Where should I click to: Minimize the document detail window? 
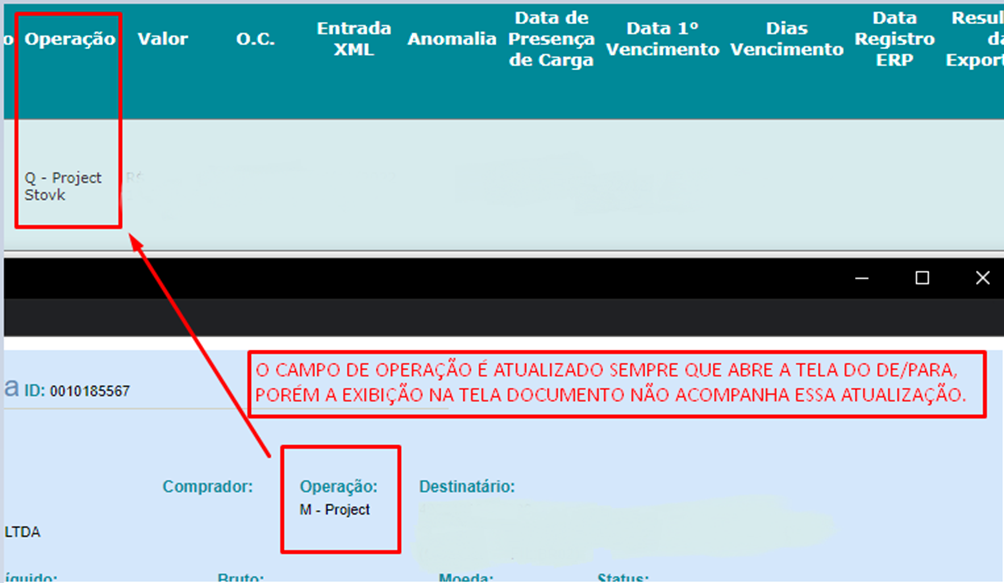(863, 278)
